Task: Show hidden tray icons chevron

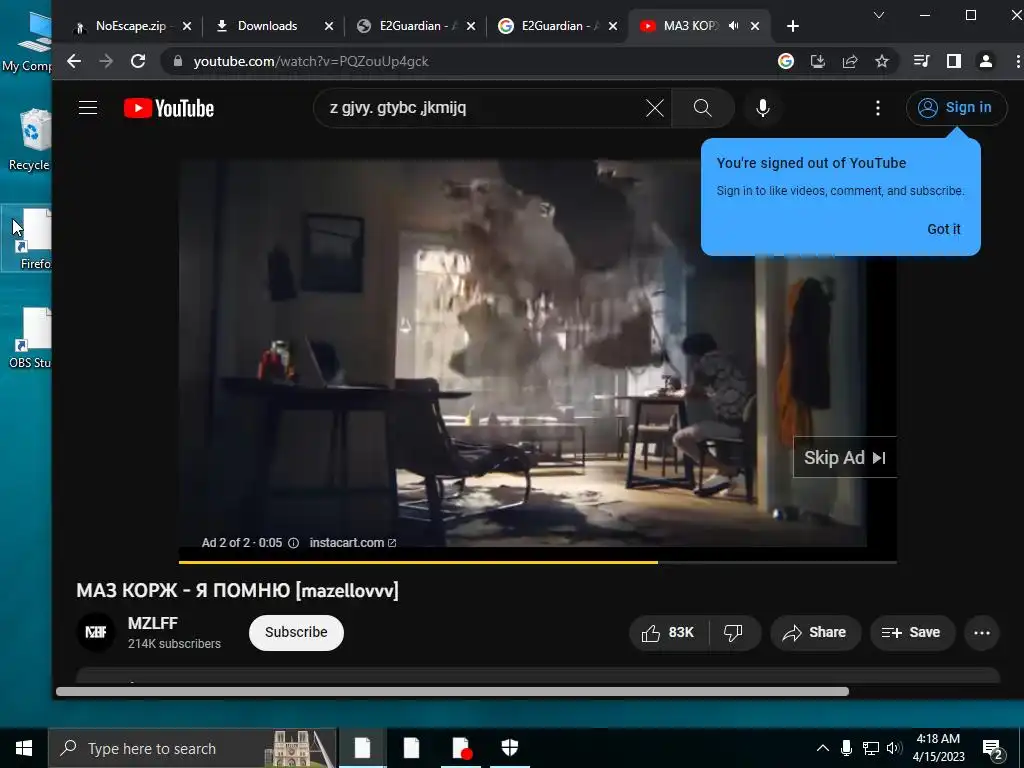Action: tap(823, 748)
